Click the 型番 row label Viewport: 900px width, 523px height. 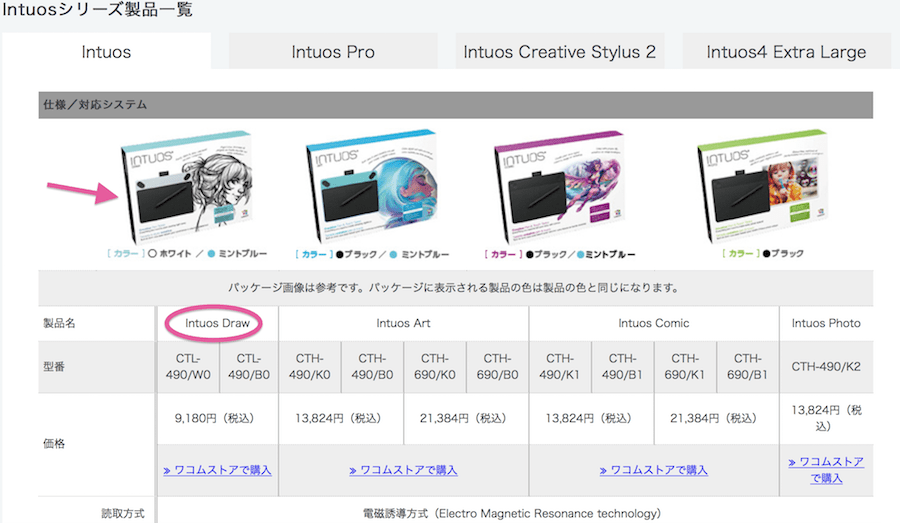pos(54,367)
